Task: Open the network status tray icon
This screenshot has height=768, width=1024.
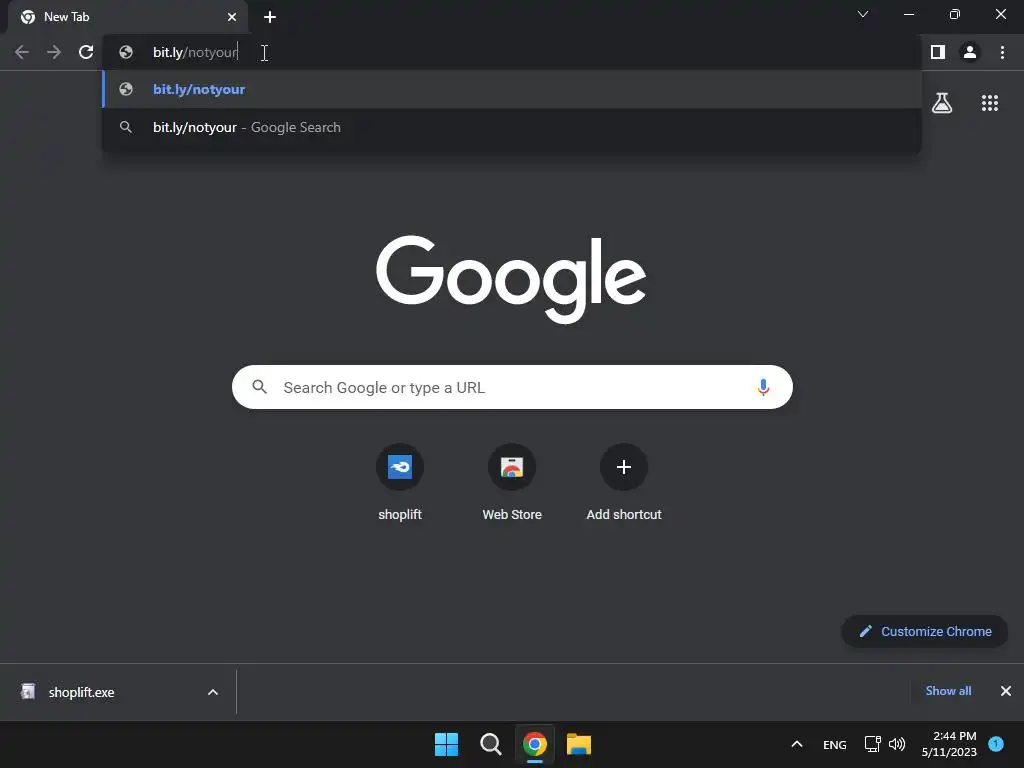Action: [872, 744]
